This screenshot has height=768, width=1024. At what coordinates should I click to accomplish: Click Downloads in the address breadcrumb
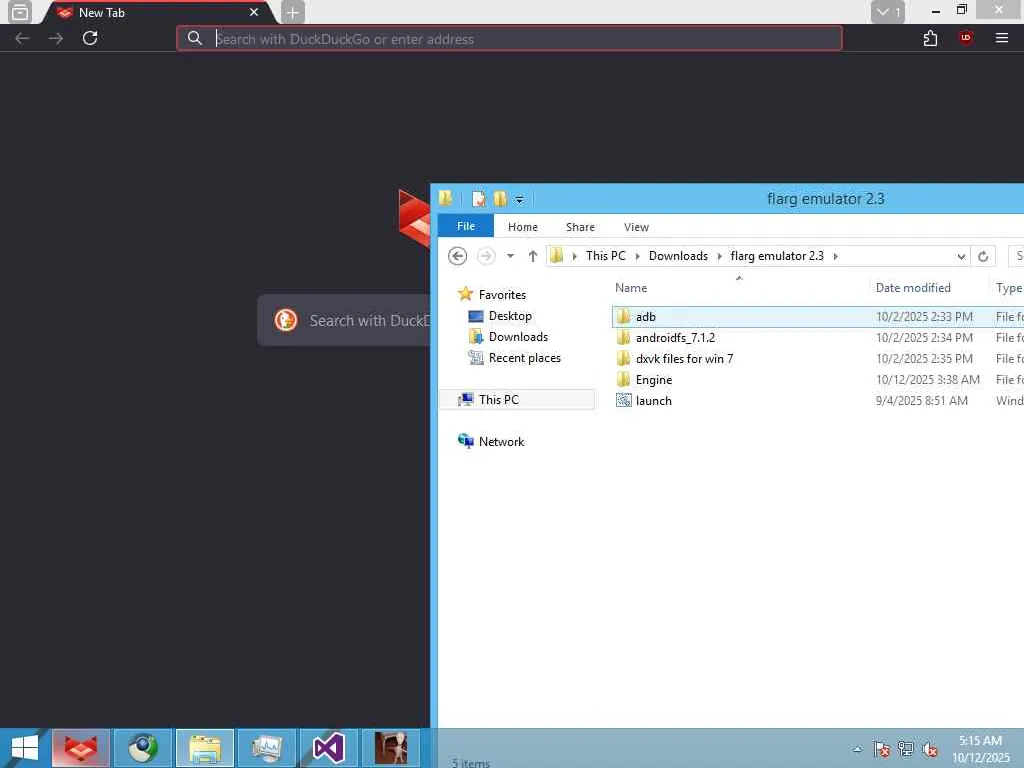coord(678,256)
